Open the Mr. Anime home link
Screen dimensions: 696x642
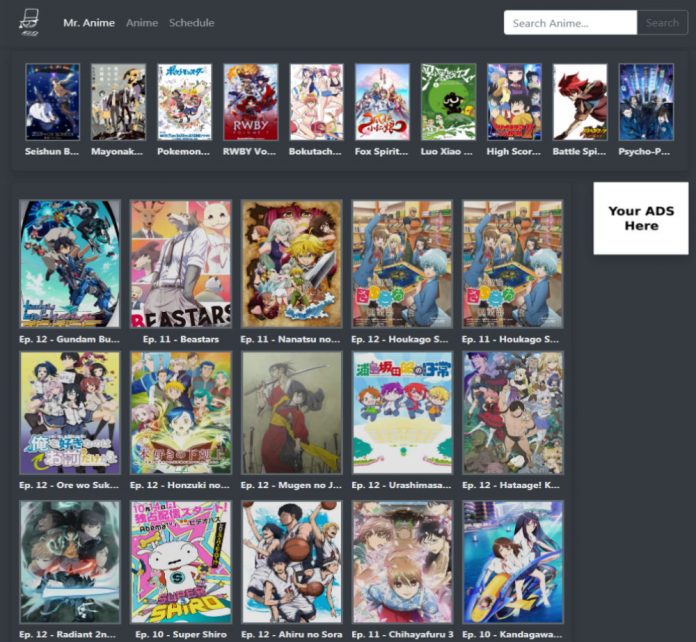point(89,23)
